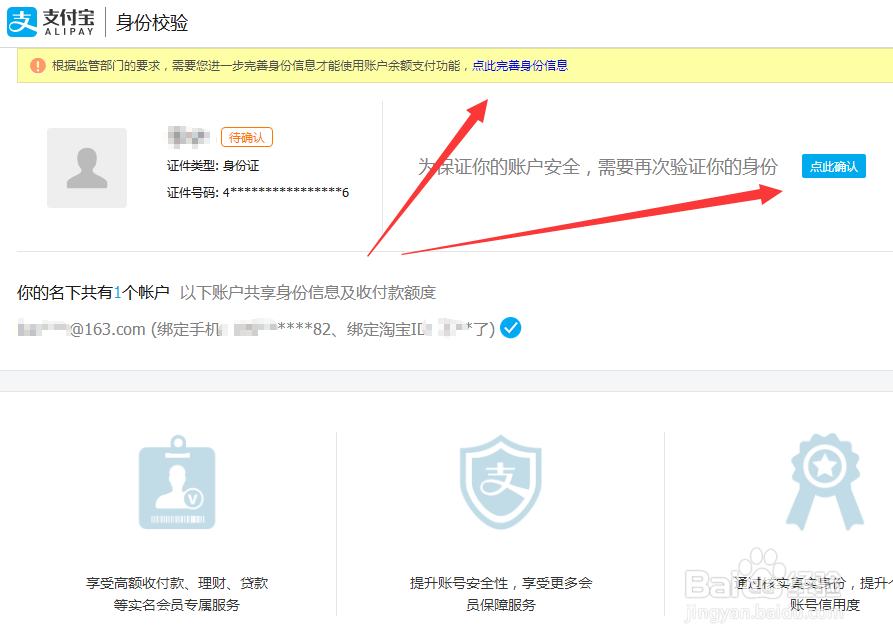Click the ID badge card icon
The image size is (893, 643).
point(177,483)
